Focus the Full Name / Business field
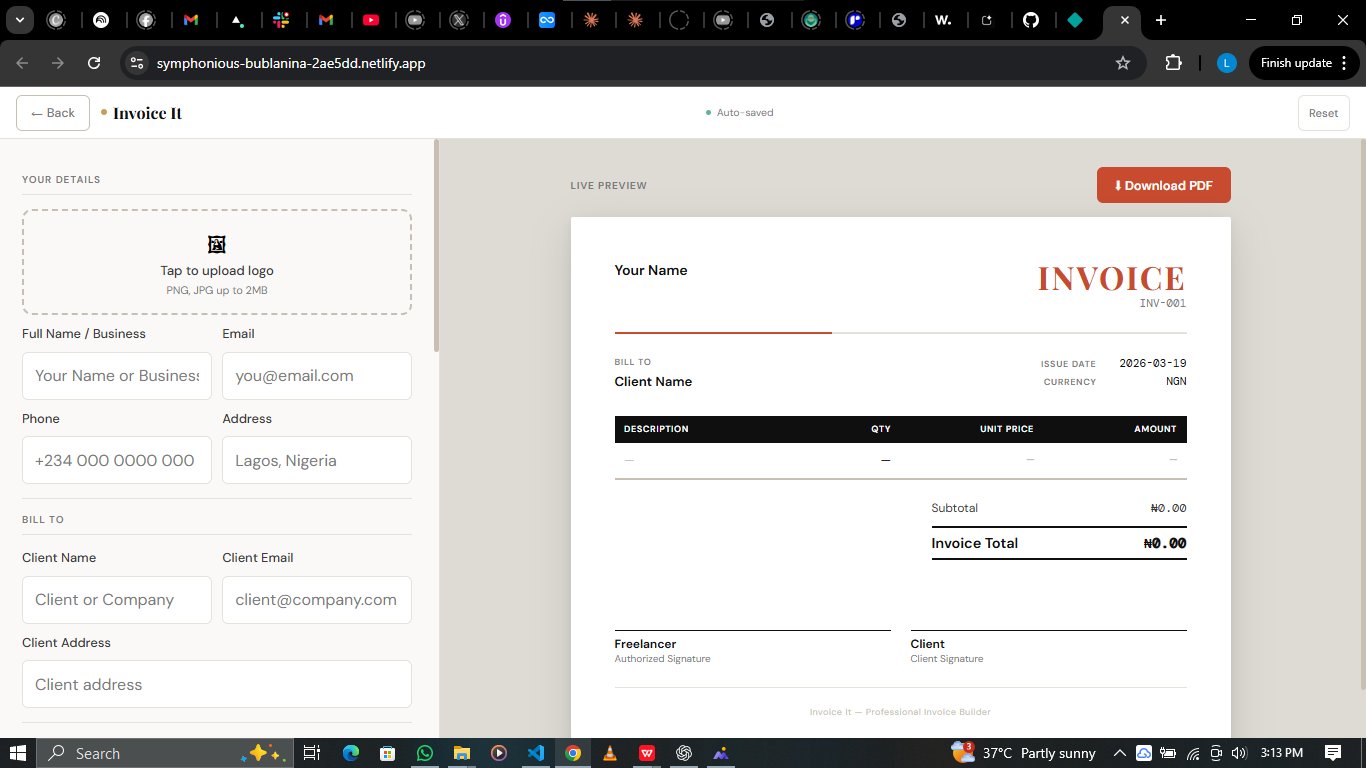1366x768 pixels. tap(117, 376)
